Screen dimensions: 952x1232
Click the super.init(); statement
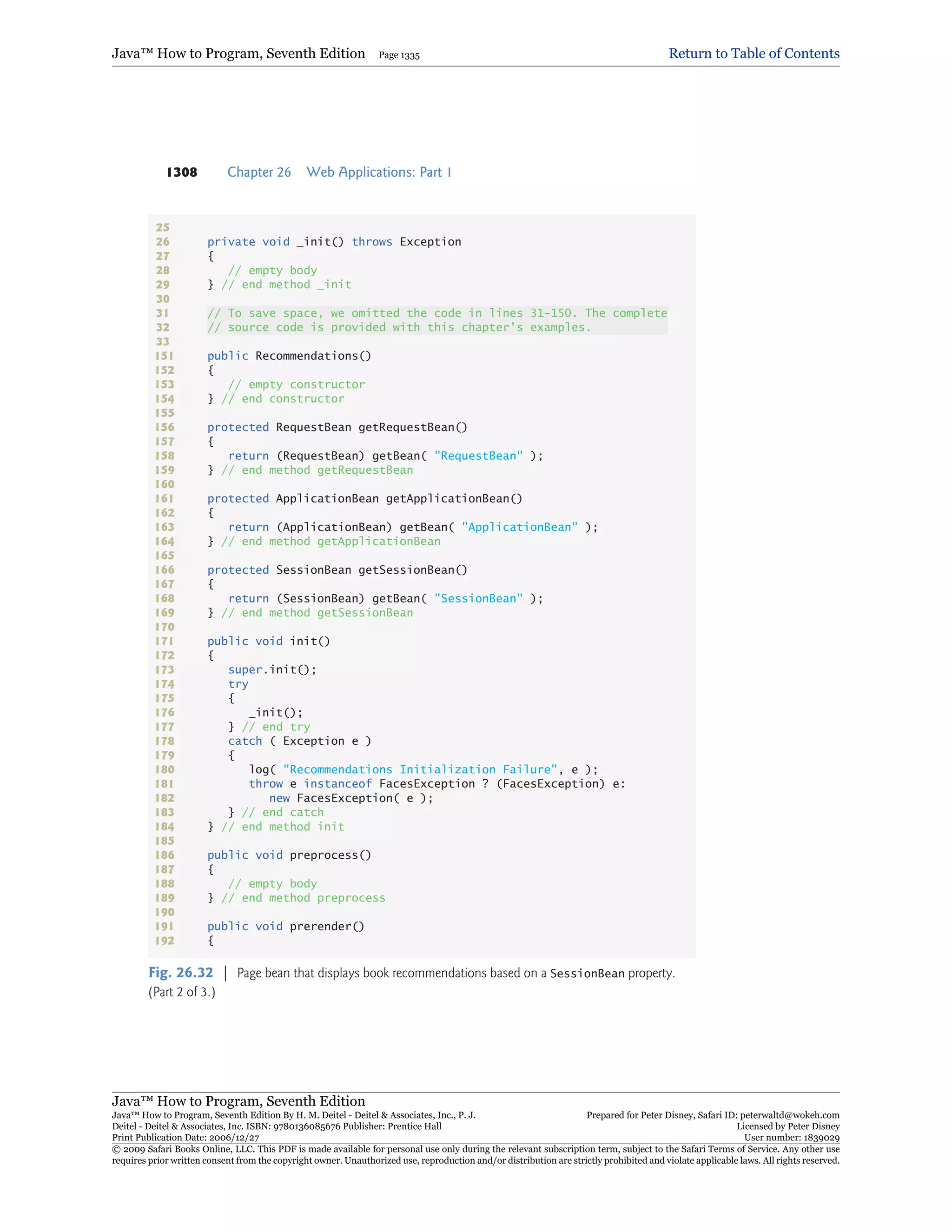(272, 669)
